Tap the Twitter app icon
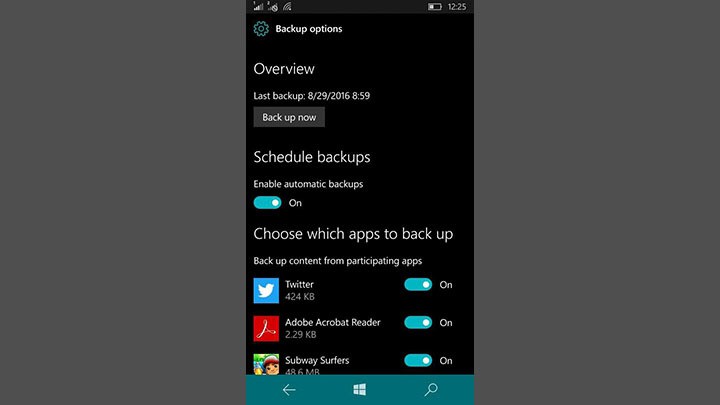720x405 pixels. coord(266,291)
